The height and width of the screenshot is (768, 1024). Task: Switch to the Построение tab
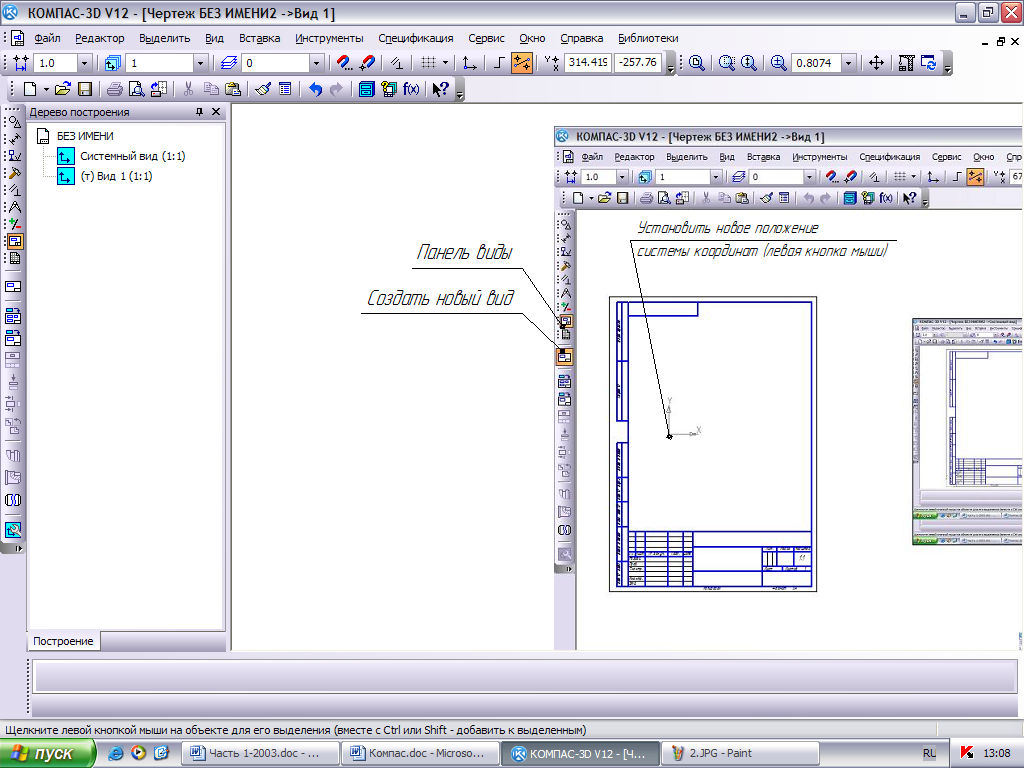click(63, 641)
